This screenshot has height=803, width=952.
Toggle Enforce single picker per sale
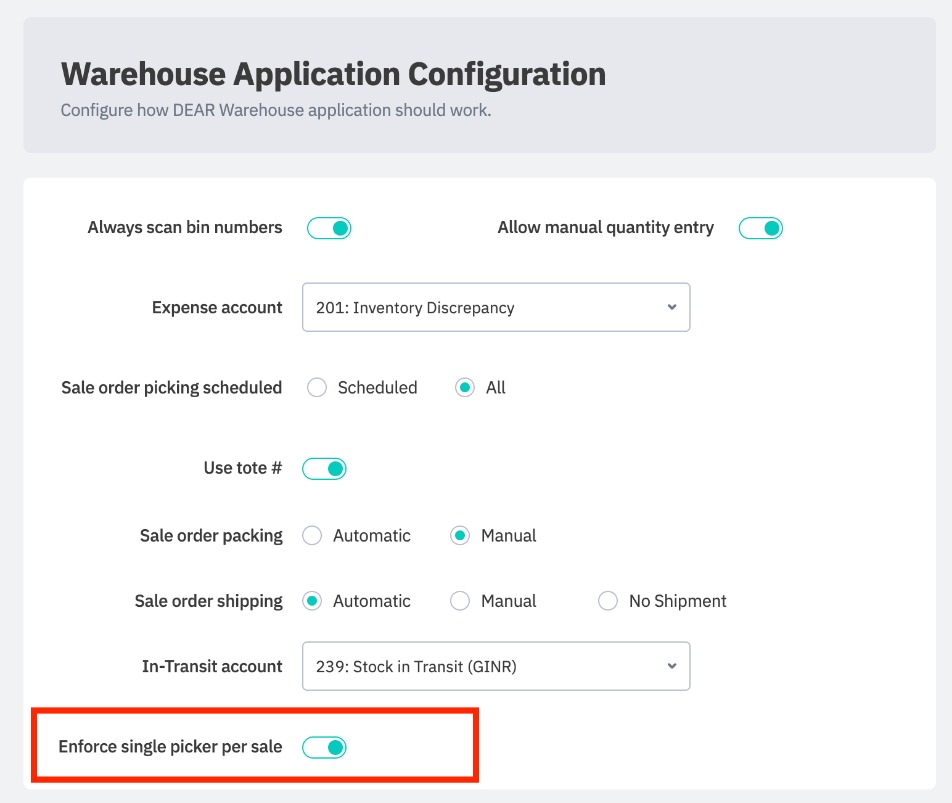[324, 747]
